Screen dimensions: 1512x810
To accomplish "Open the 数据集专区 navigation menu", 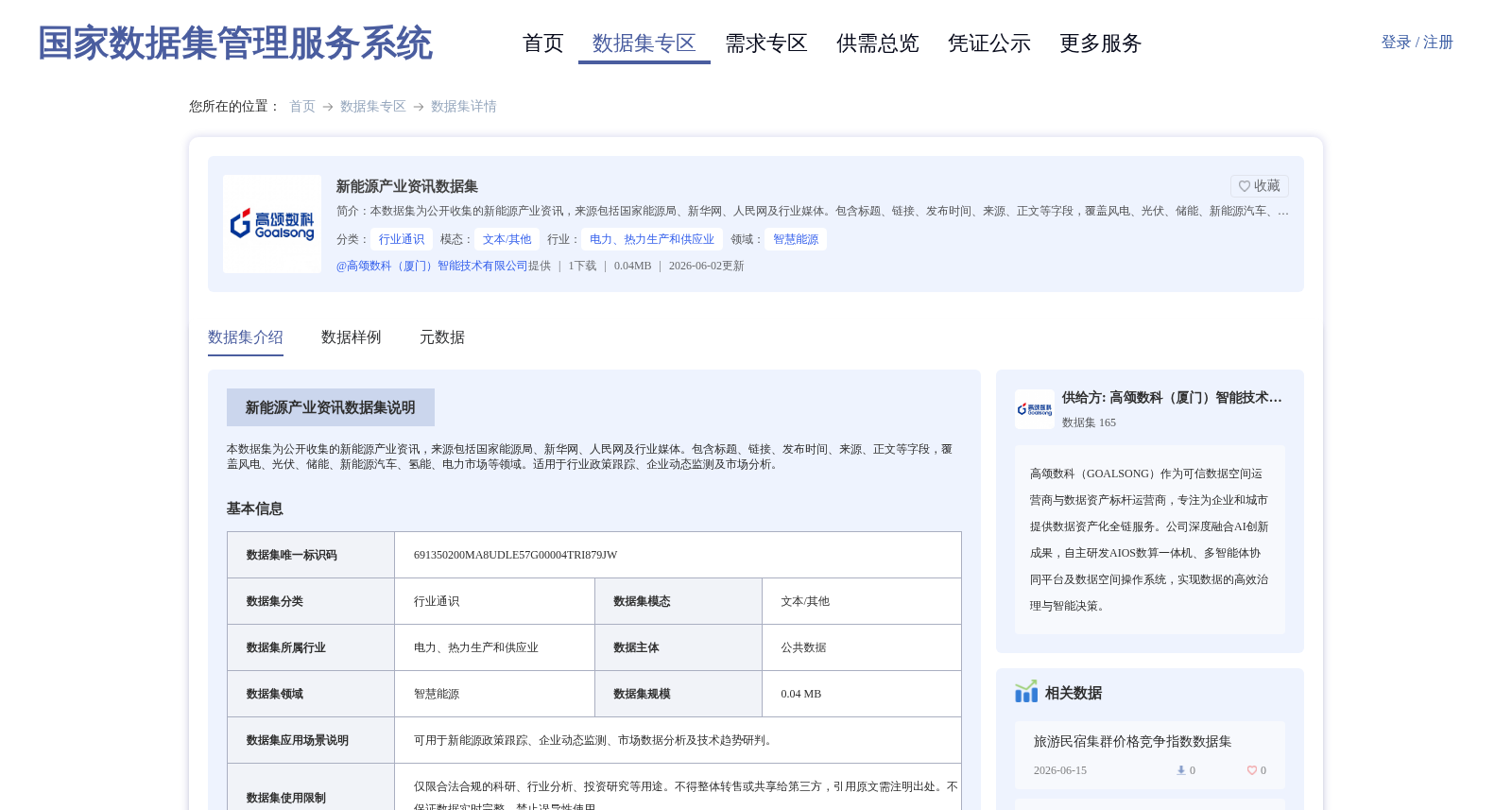I will coord(644,43).
